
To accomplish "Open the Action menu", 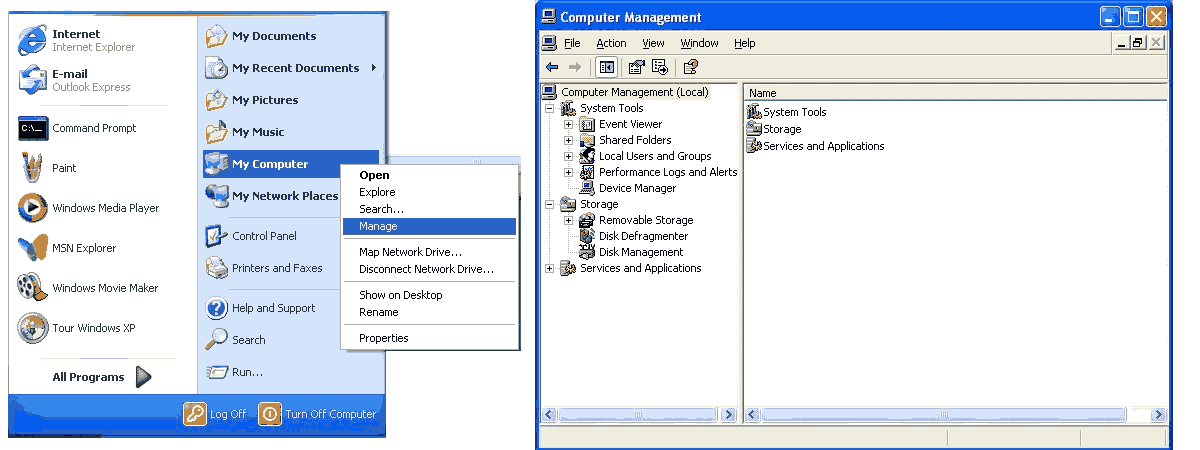I will (611, 43).
